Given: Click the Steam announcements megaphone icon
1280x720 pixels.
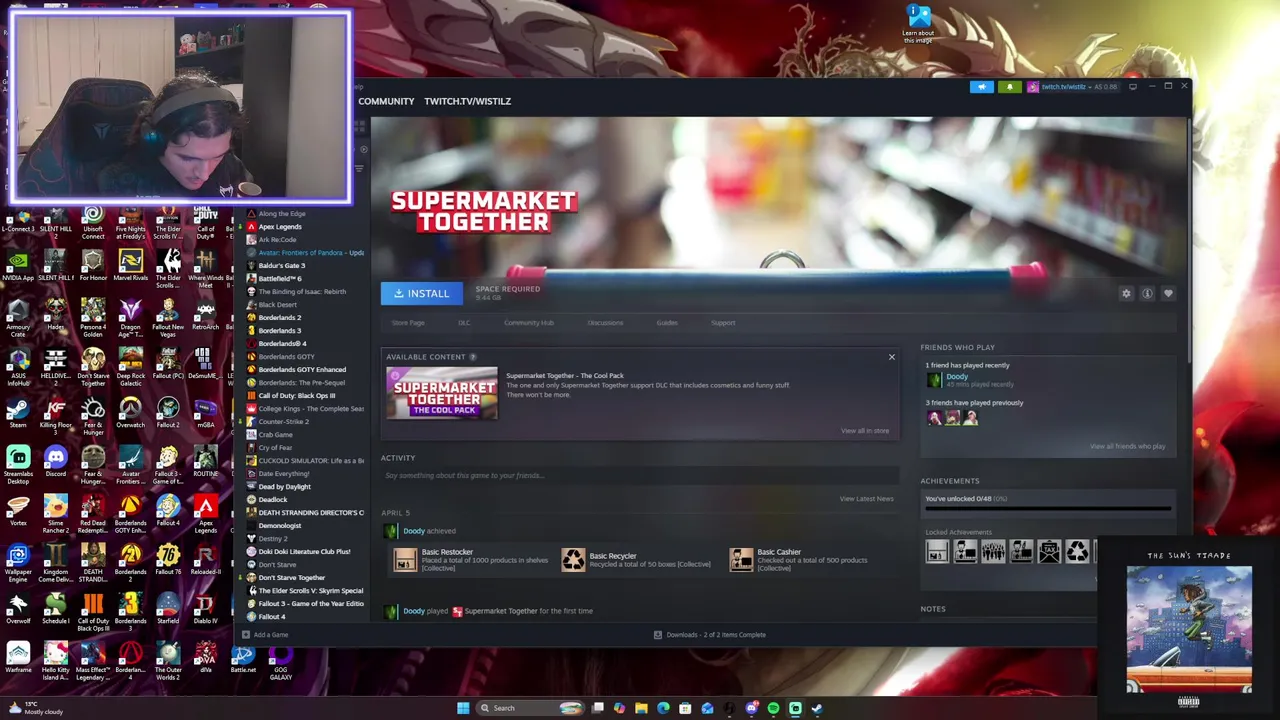Looking at the screenshot, I should tap(982, 87).
